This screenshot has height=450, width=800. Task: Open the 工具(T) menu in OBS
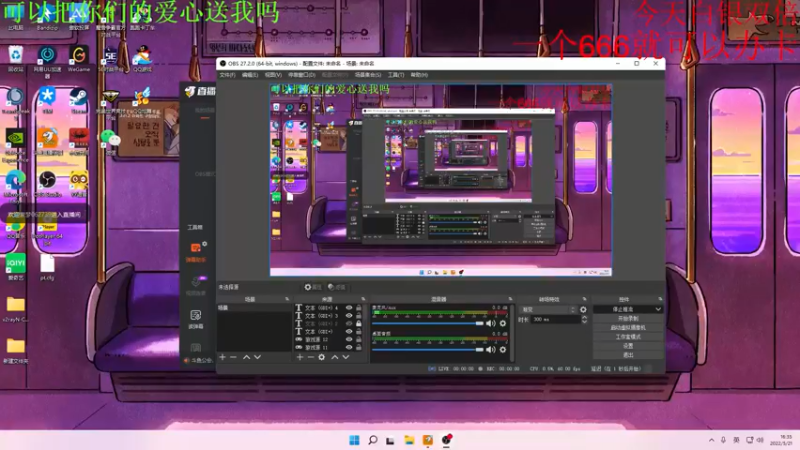tap(396, 75)
